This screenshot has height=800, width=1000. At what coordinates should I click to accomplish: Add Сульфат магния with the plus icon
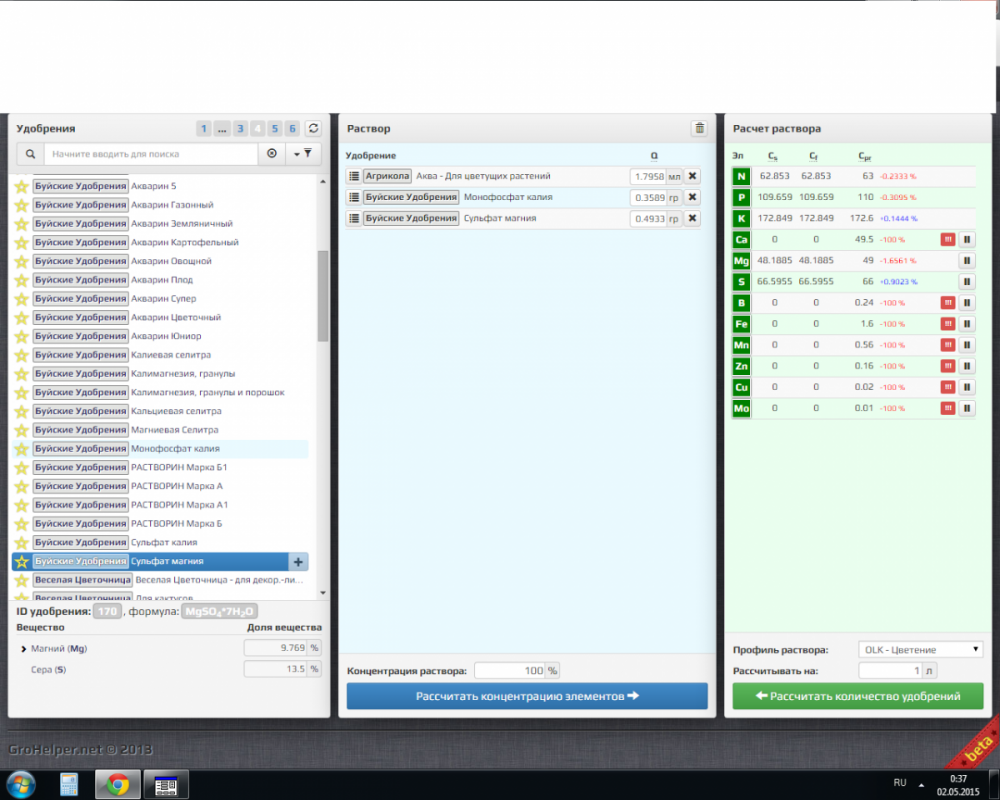point(298,561)
